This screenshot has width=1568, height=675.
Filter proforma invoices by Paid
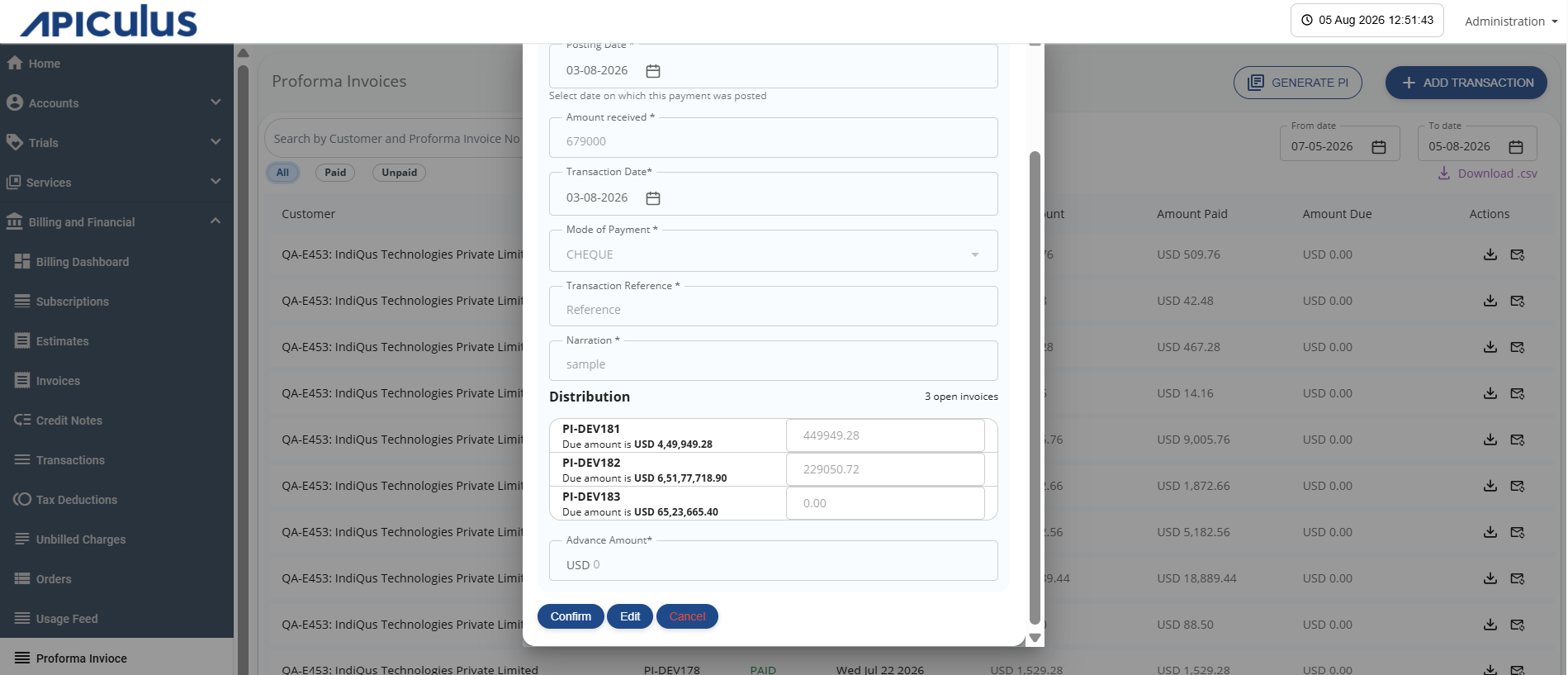335,173
